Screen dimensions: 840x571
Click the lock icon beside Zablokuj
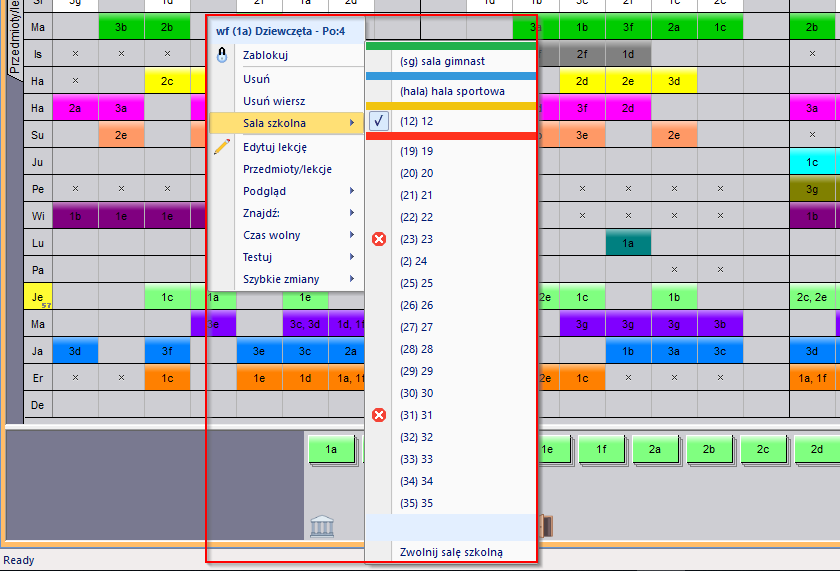[223, 56]
